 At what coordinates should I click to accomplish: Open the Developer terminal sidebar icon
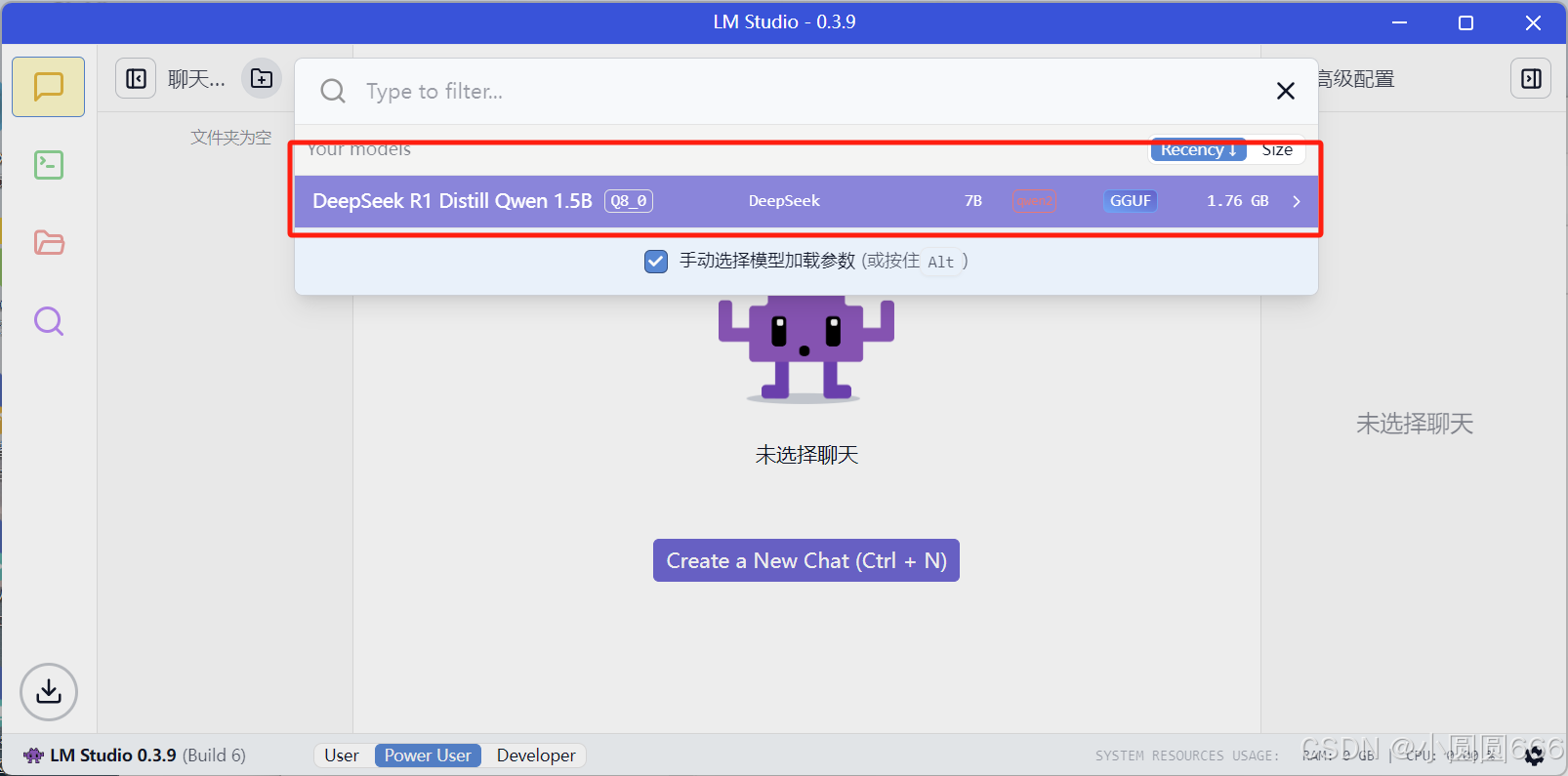click(x=48, y=165)
